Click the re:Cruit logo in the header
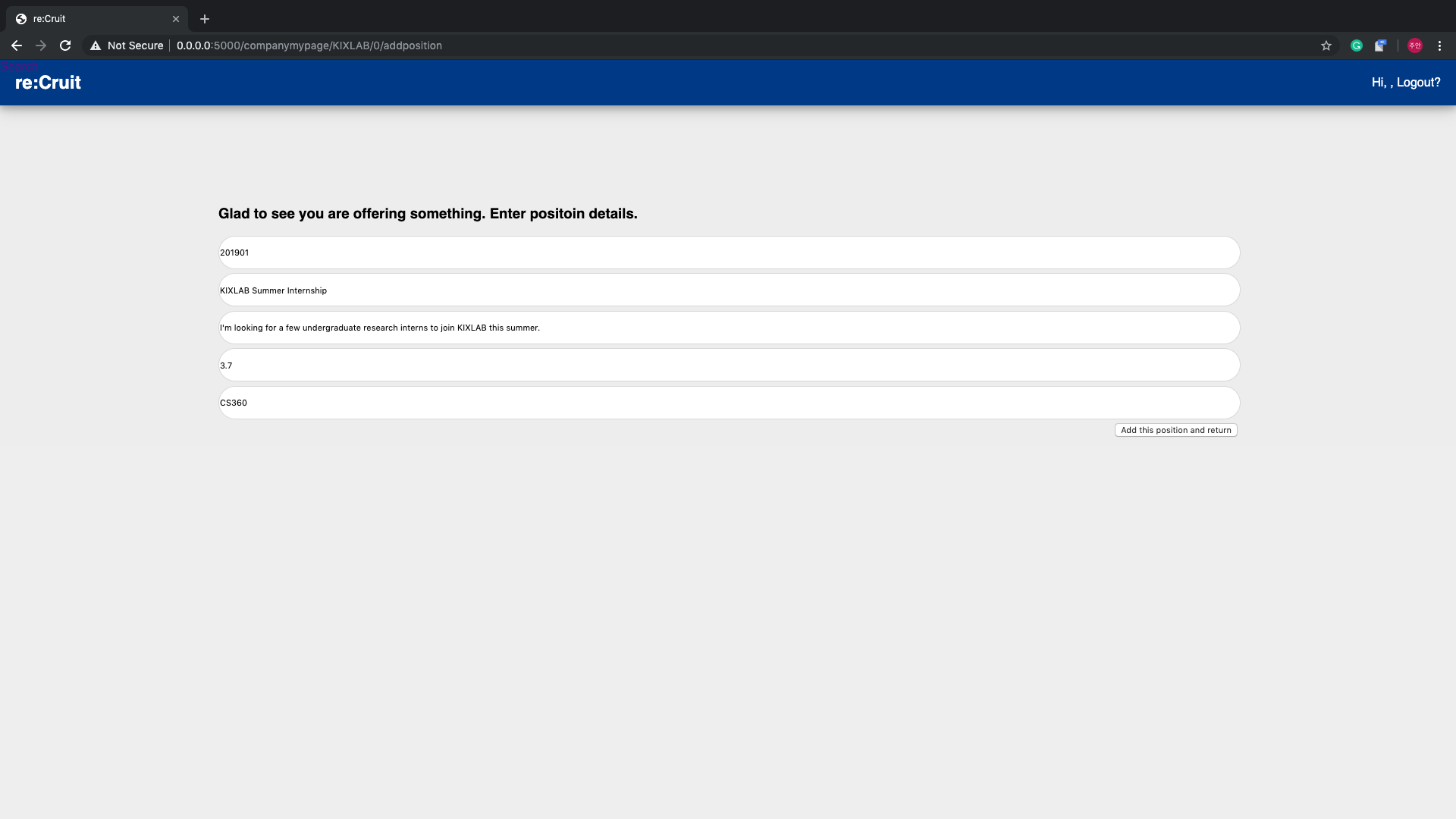 pos(48,83)
